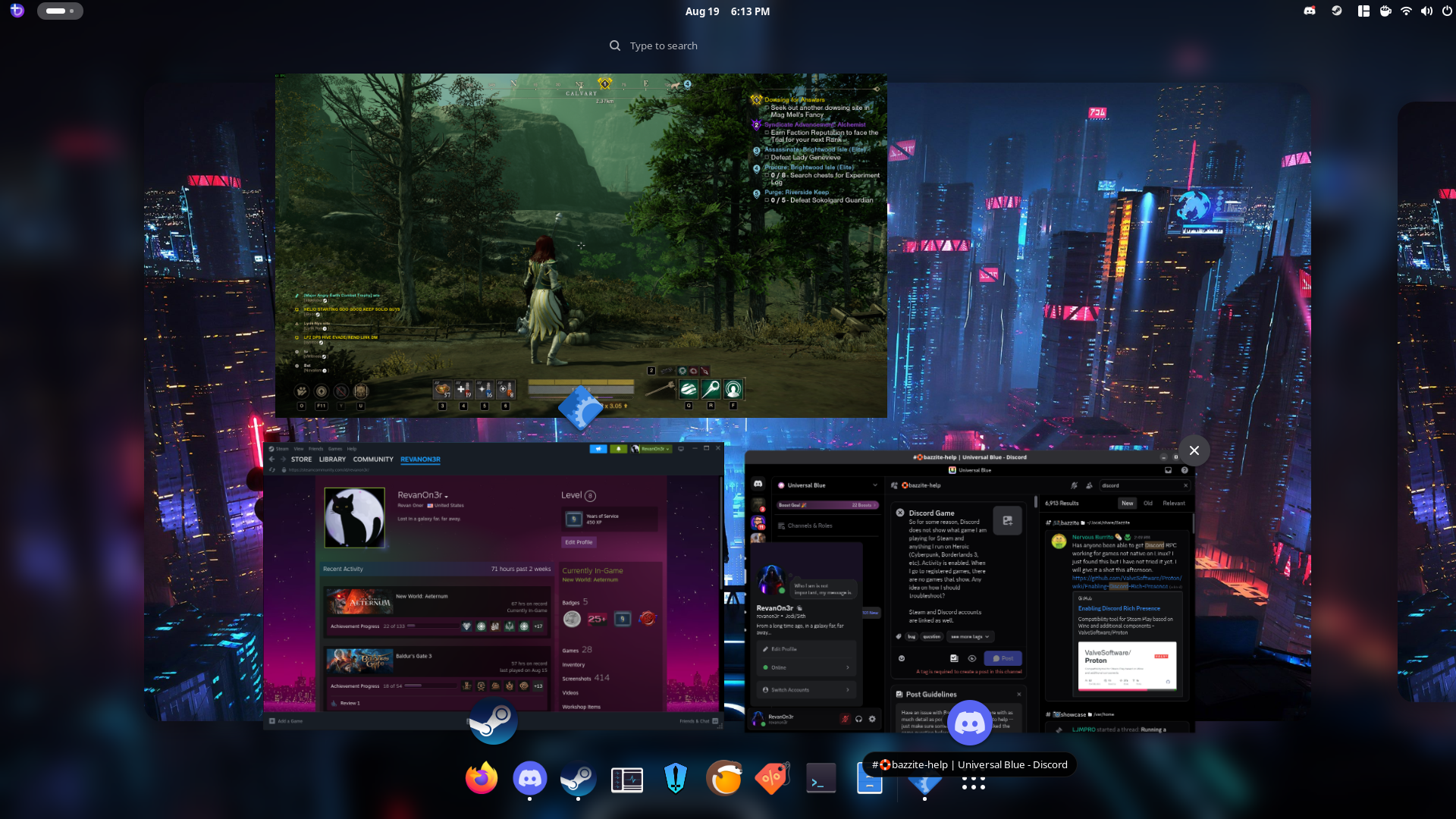Toggle Discord microphone mute button
This screenshot has height=819, width=1456.
coord(845,719)
